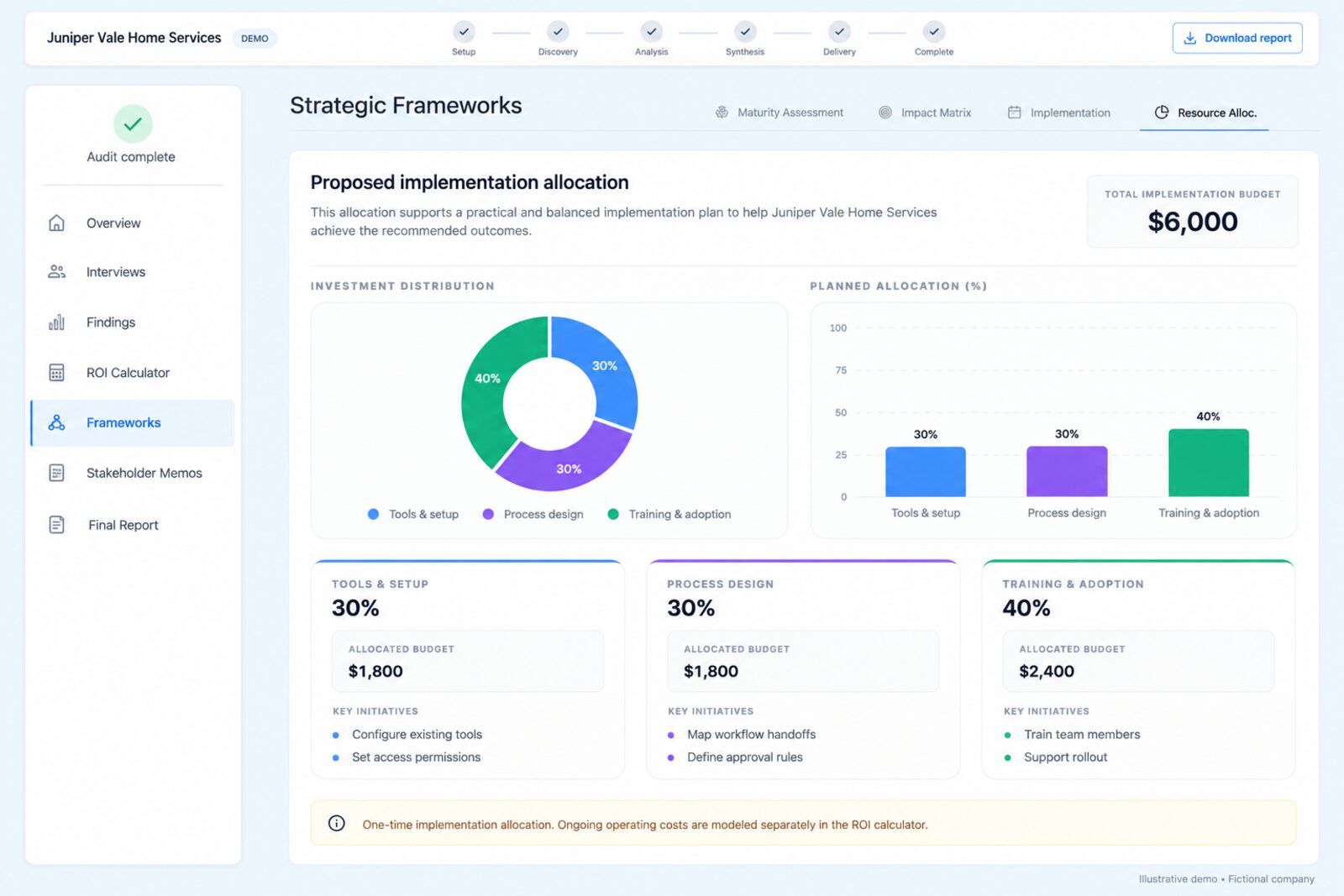
Task: Click the Discovery step checkmark
Action: click(558, 32)
